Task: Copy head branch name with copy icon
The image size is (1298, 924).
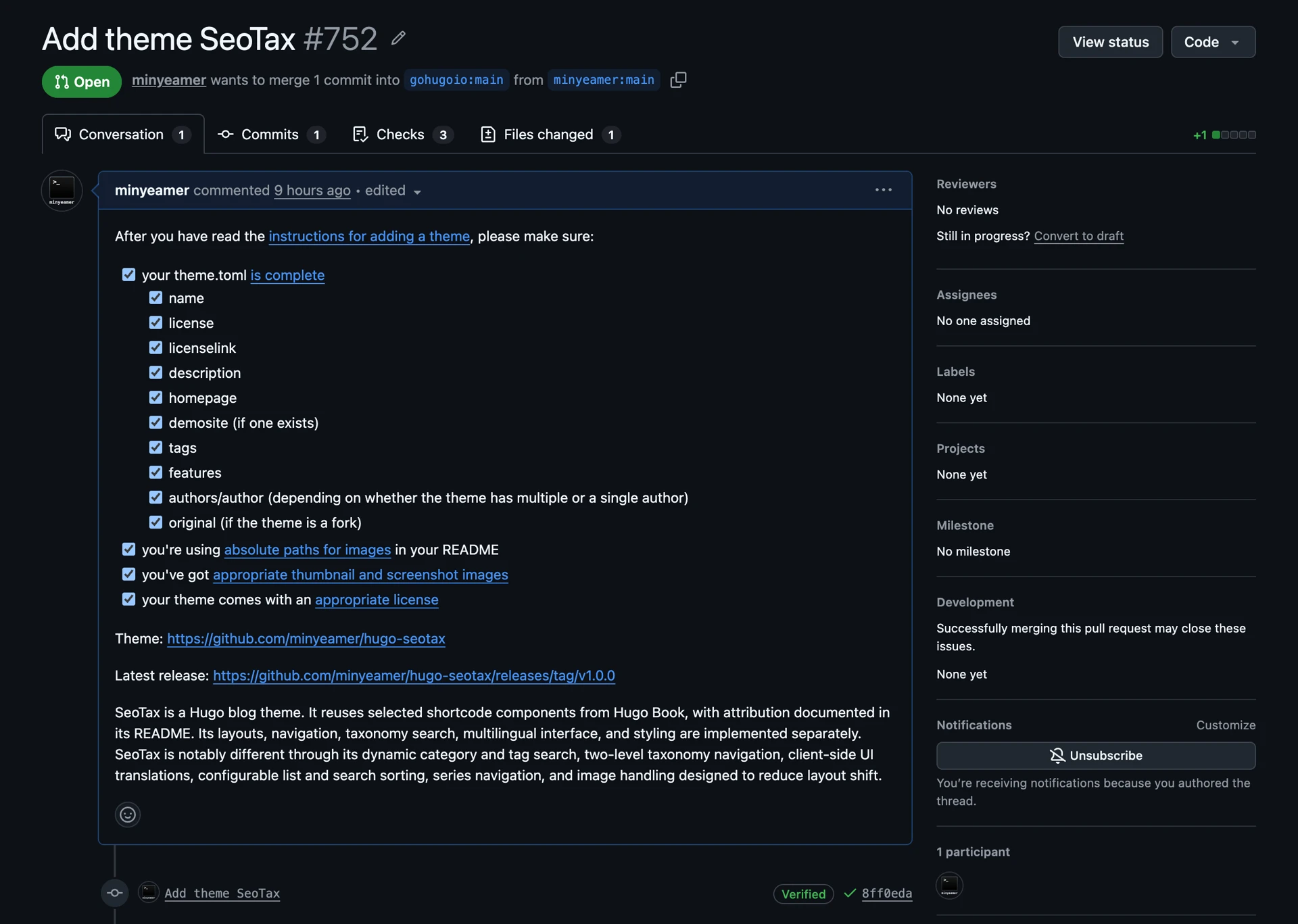Action: click(x=678, y=80)
